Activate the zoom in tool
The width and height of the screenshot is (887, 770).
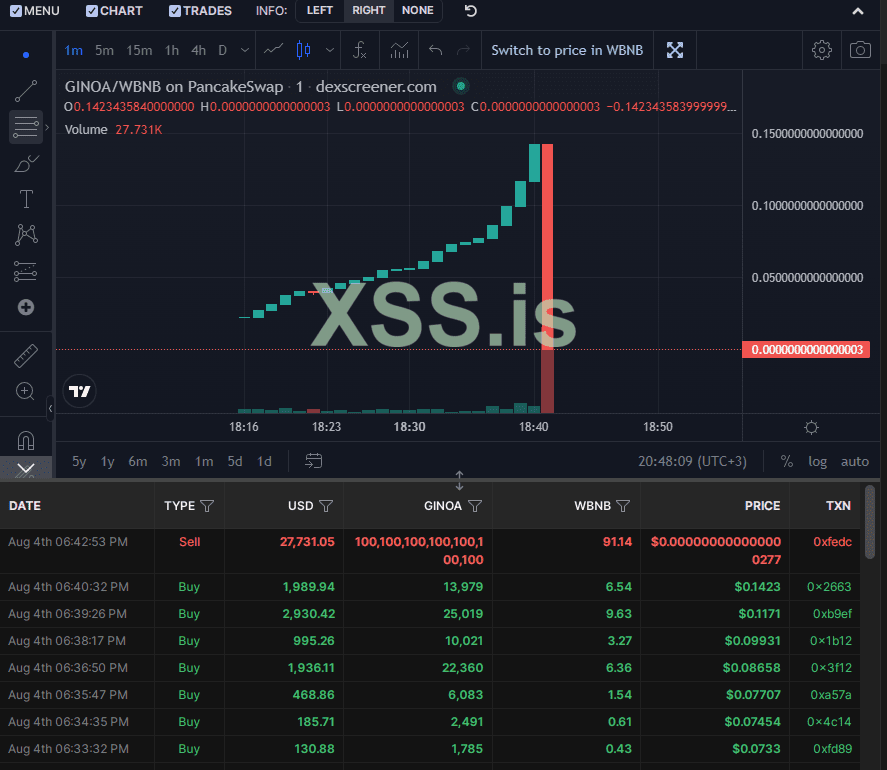[x=25, y=391]
